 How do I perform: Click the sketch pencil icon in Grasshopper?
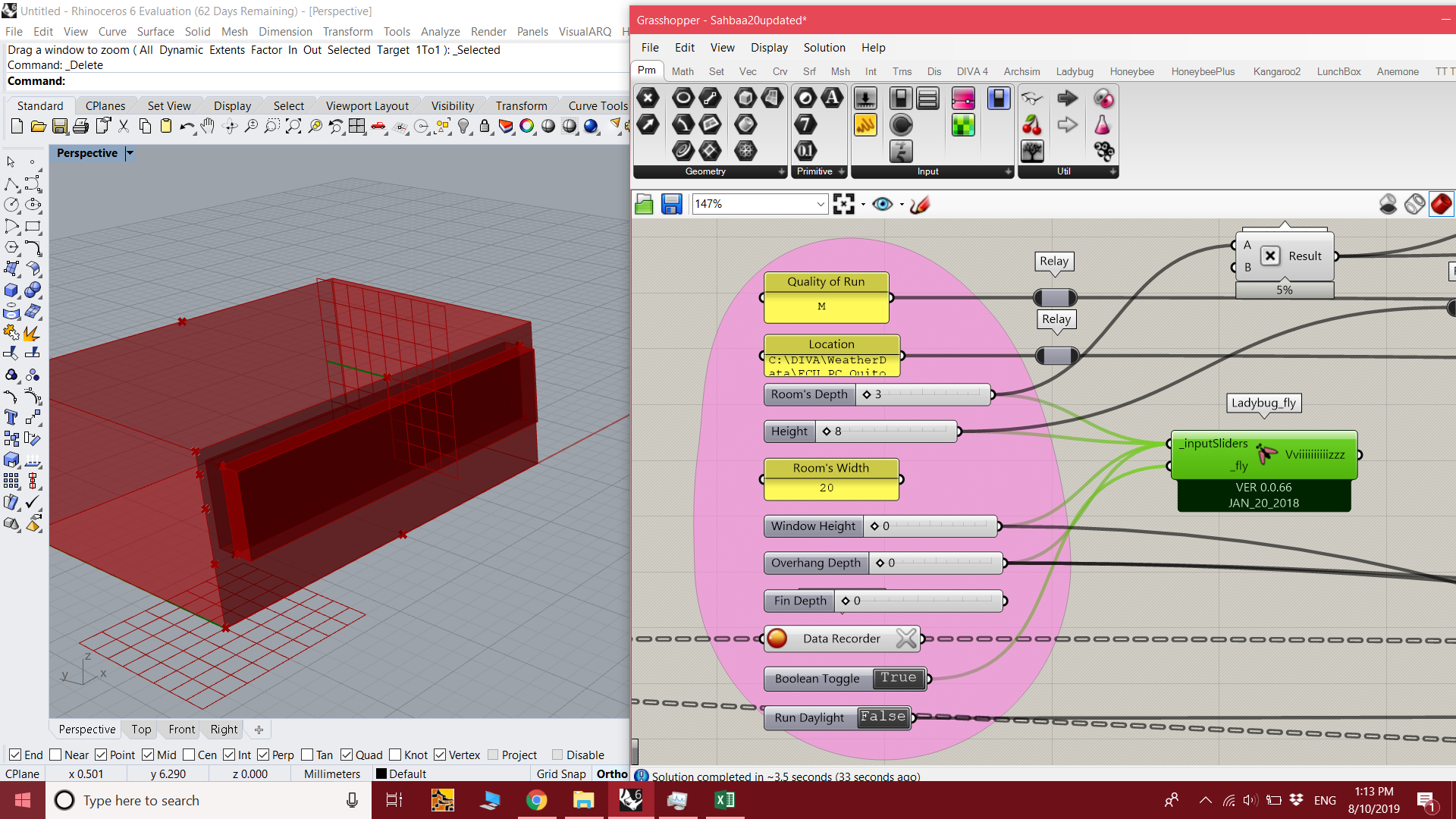pos(920,204)
